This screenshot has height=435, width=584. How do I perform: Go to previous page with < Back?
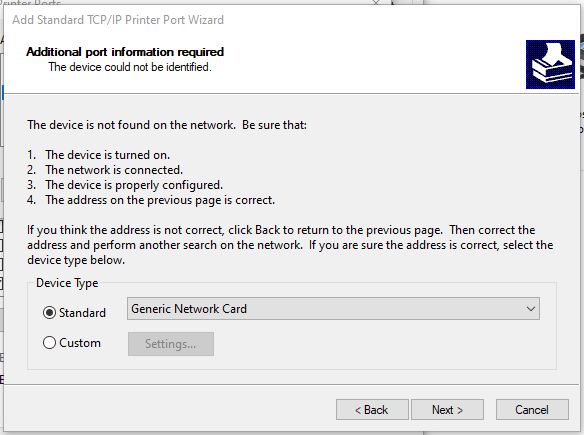(372, 410)
